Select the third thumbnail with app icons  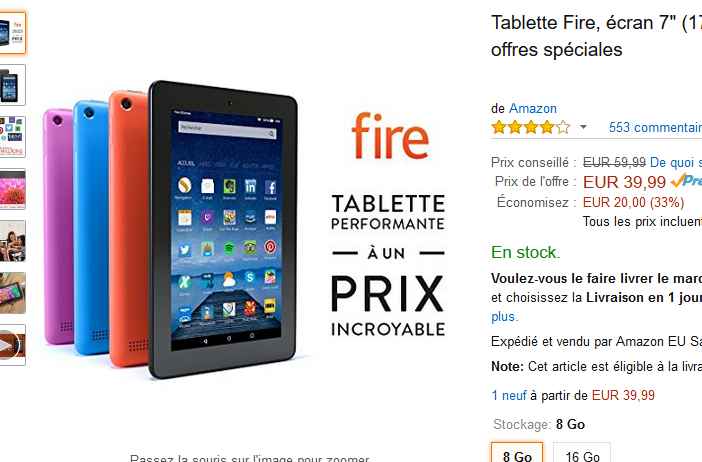pos(13,137)
